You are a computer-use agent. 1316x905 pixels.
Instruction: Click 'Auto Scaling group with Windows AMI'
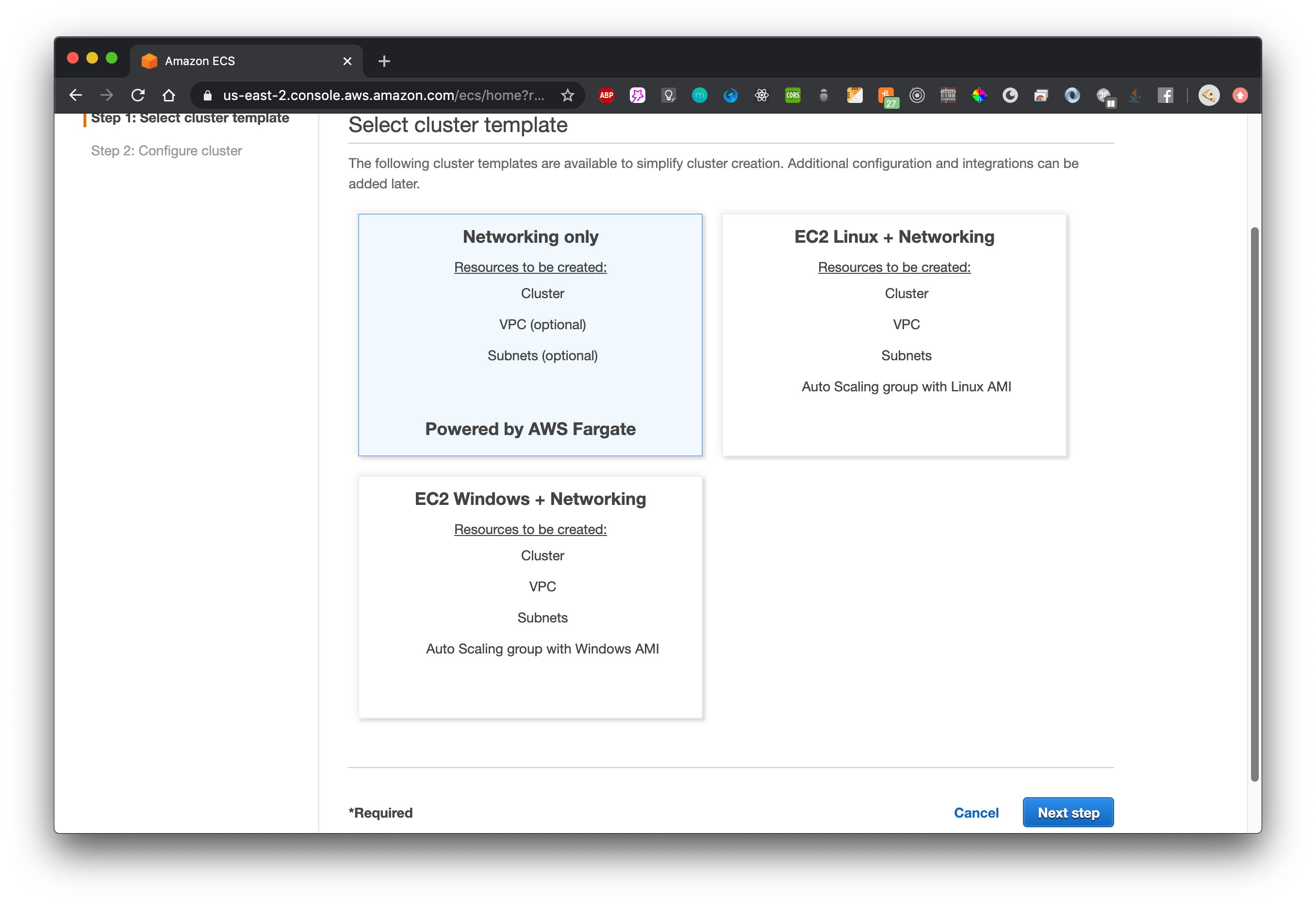[x=542, y=649]
